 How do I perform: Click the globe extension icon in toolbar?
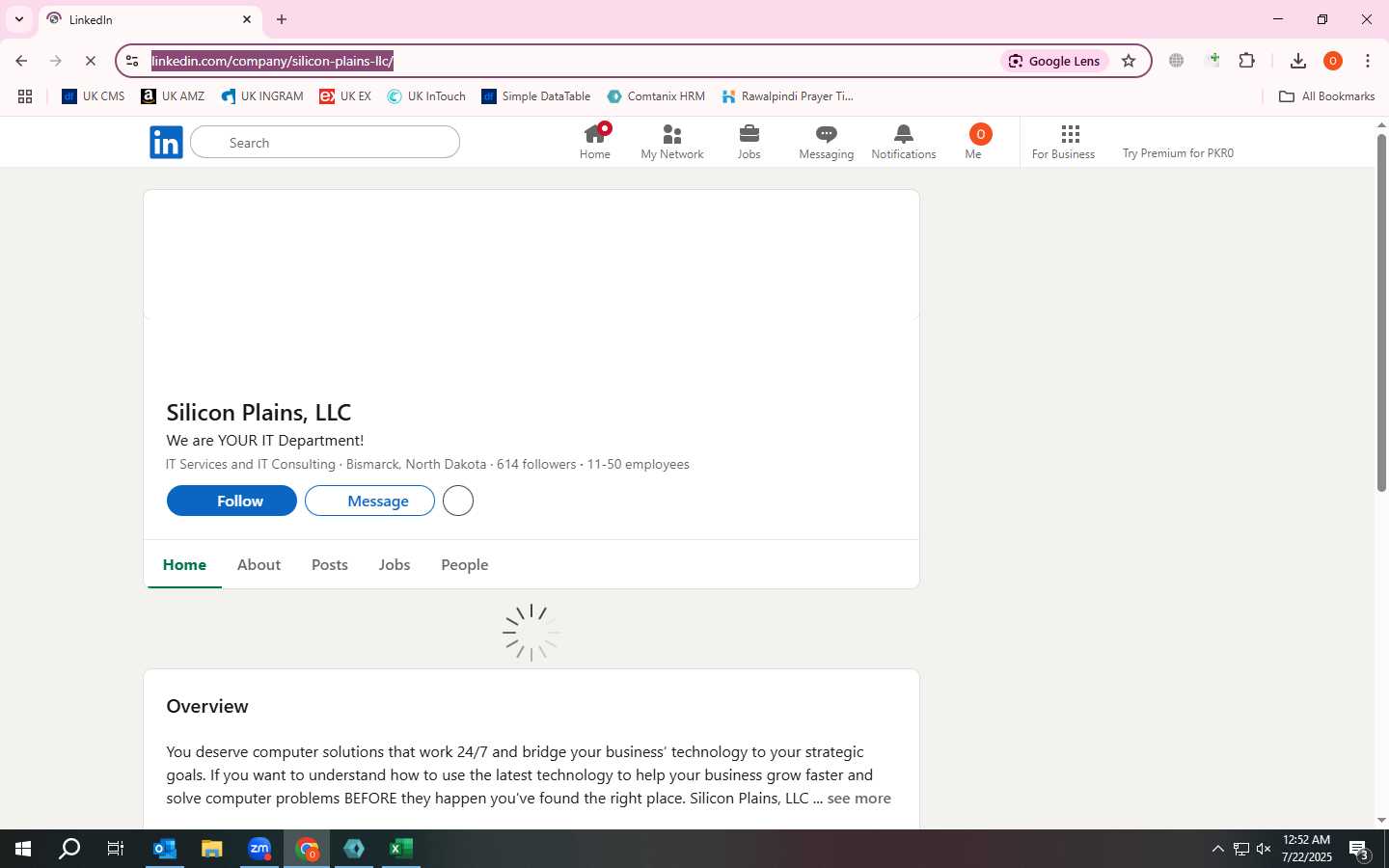[1176, 61]
